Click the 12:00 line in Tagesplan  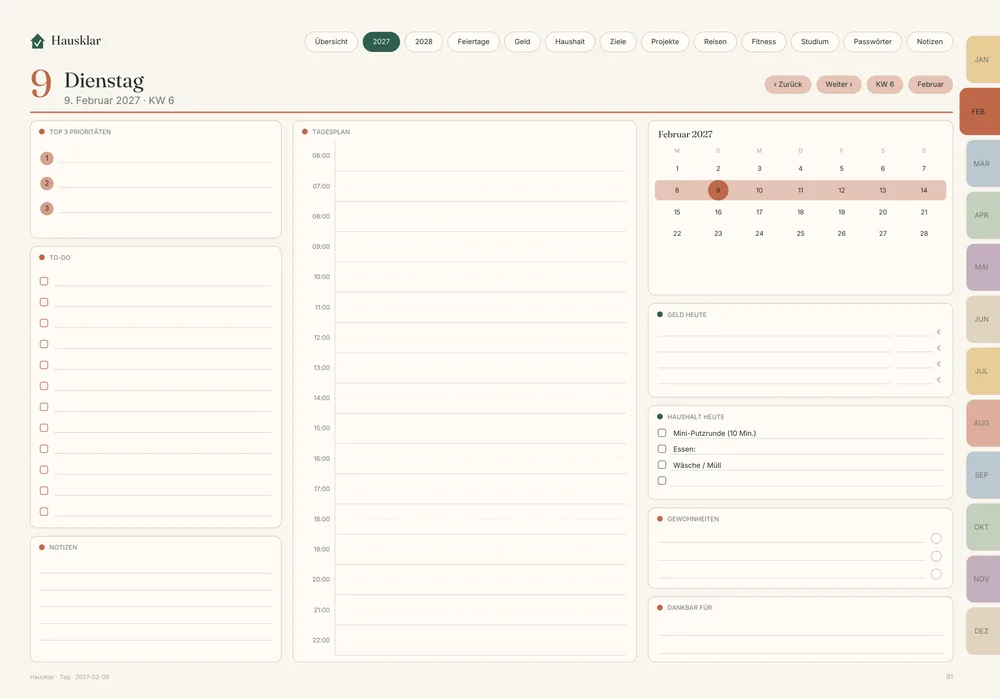(481, 338)
